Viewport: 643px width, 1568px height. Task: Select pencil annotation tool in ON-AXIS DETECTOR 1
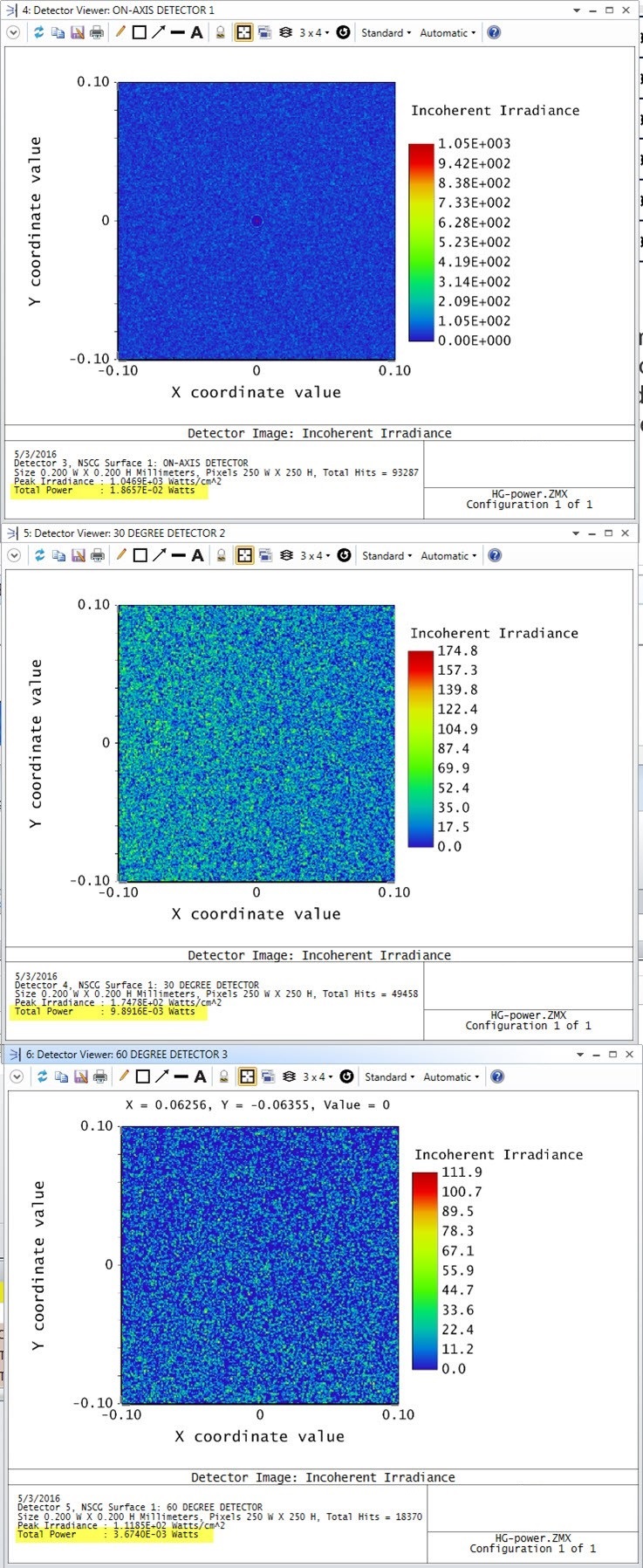tap(120, 32)
